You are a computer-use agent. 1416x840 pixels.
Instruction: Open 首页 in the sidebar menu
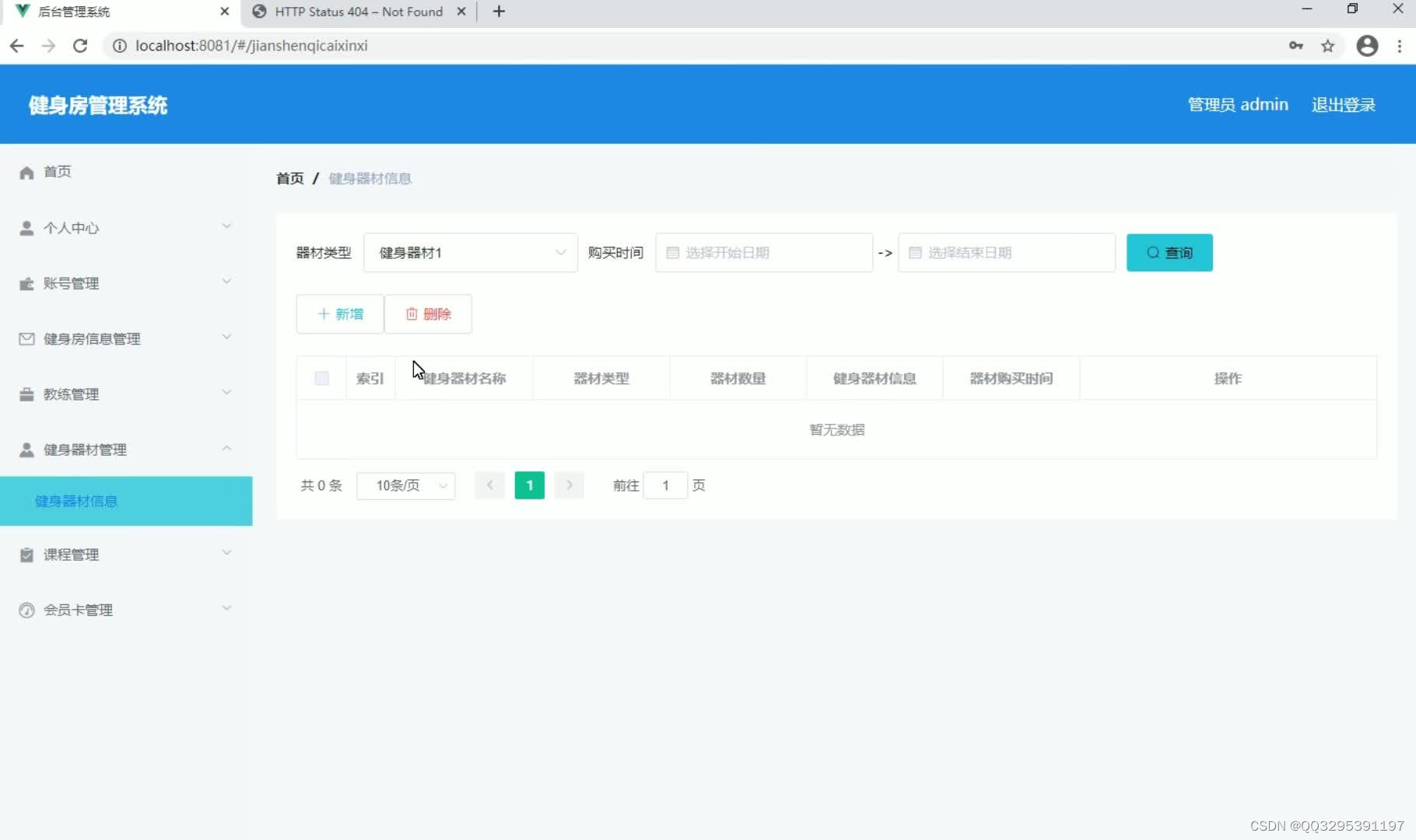[126, 172]
